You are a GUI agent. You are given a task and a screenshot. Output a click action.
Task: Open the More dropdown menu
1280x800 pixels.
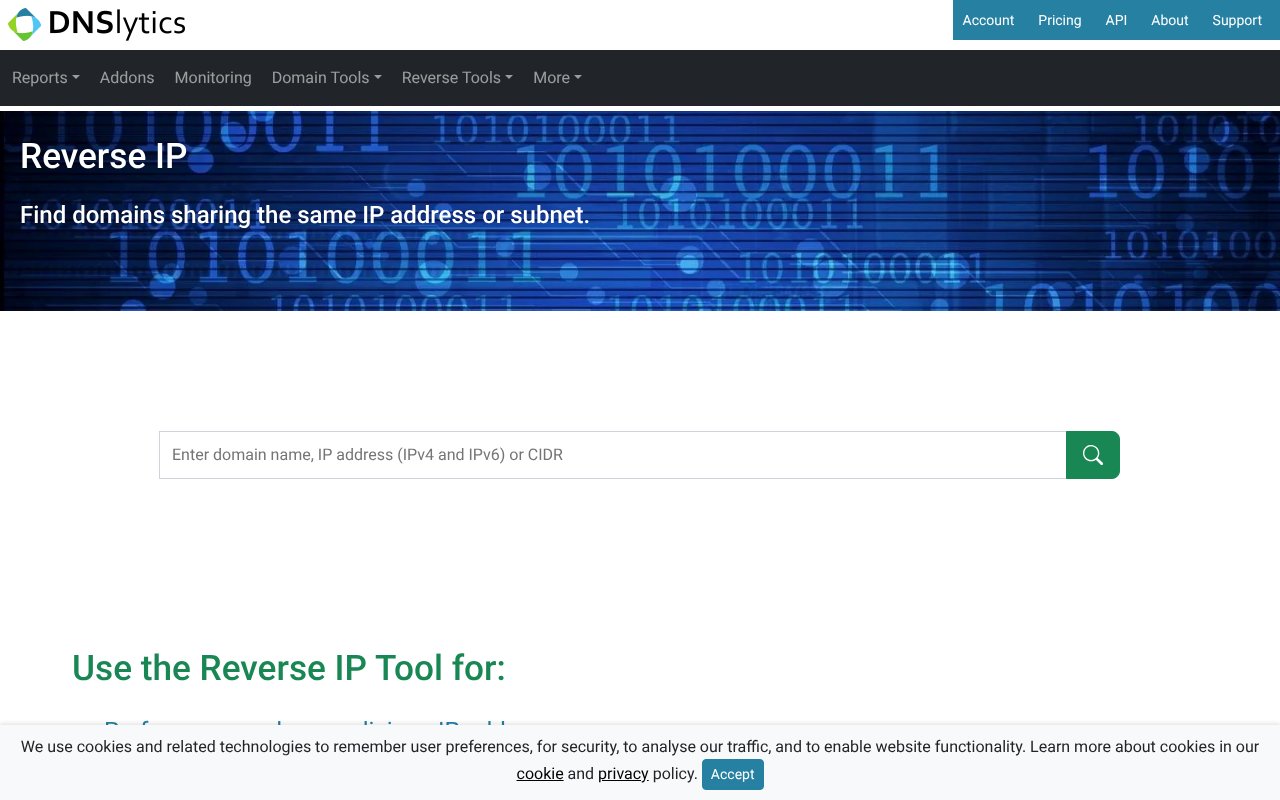click(556, 77)
